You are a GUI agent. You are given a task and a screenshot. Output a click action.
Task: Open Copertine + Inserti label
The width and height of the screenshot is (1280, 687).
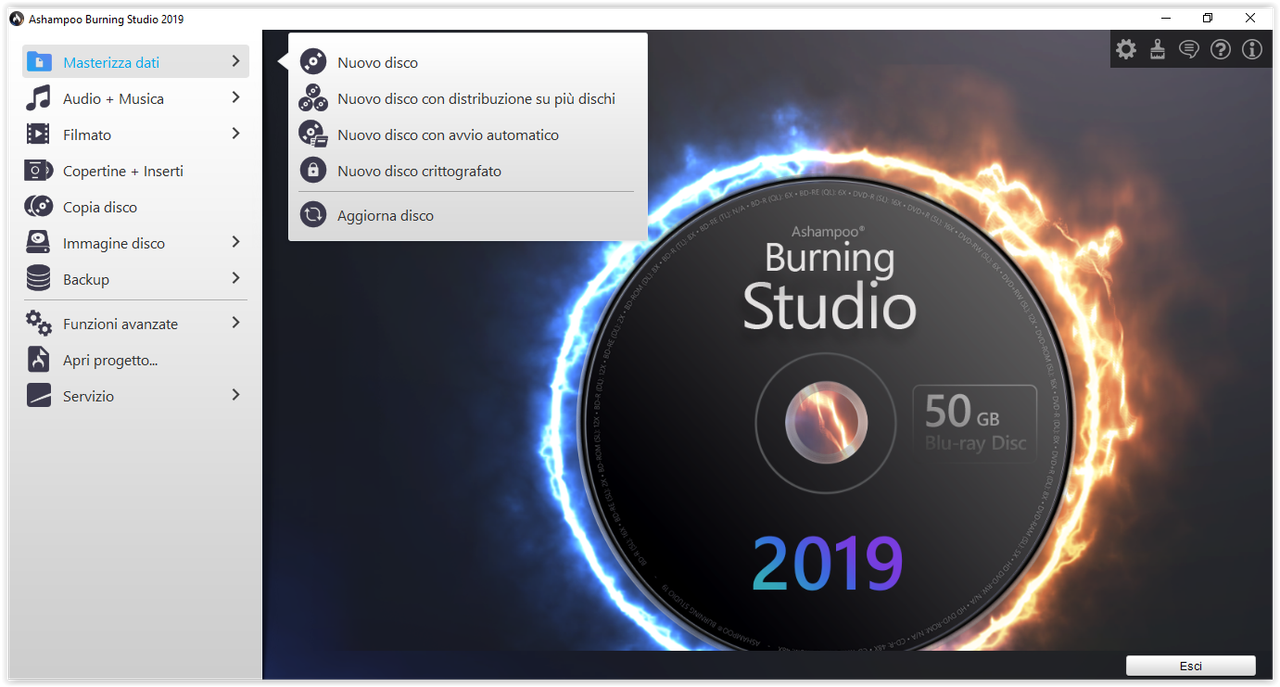coord(123,171)
